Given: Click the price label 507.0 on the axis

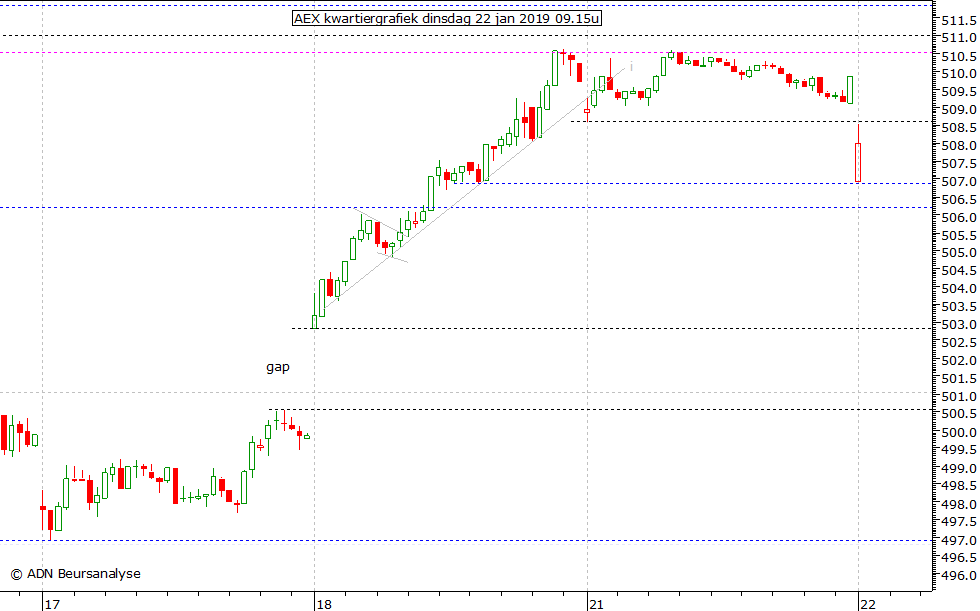Looking at the screenshot, I should tap(959, 182).
